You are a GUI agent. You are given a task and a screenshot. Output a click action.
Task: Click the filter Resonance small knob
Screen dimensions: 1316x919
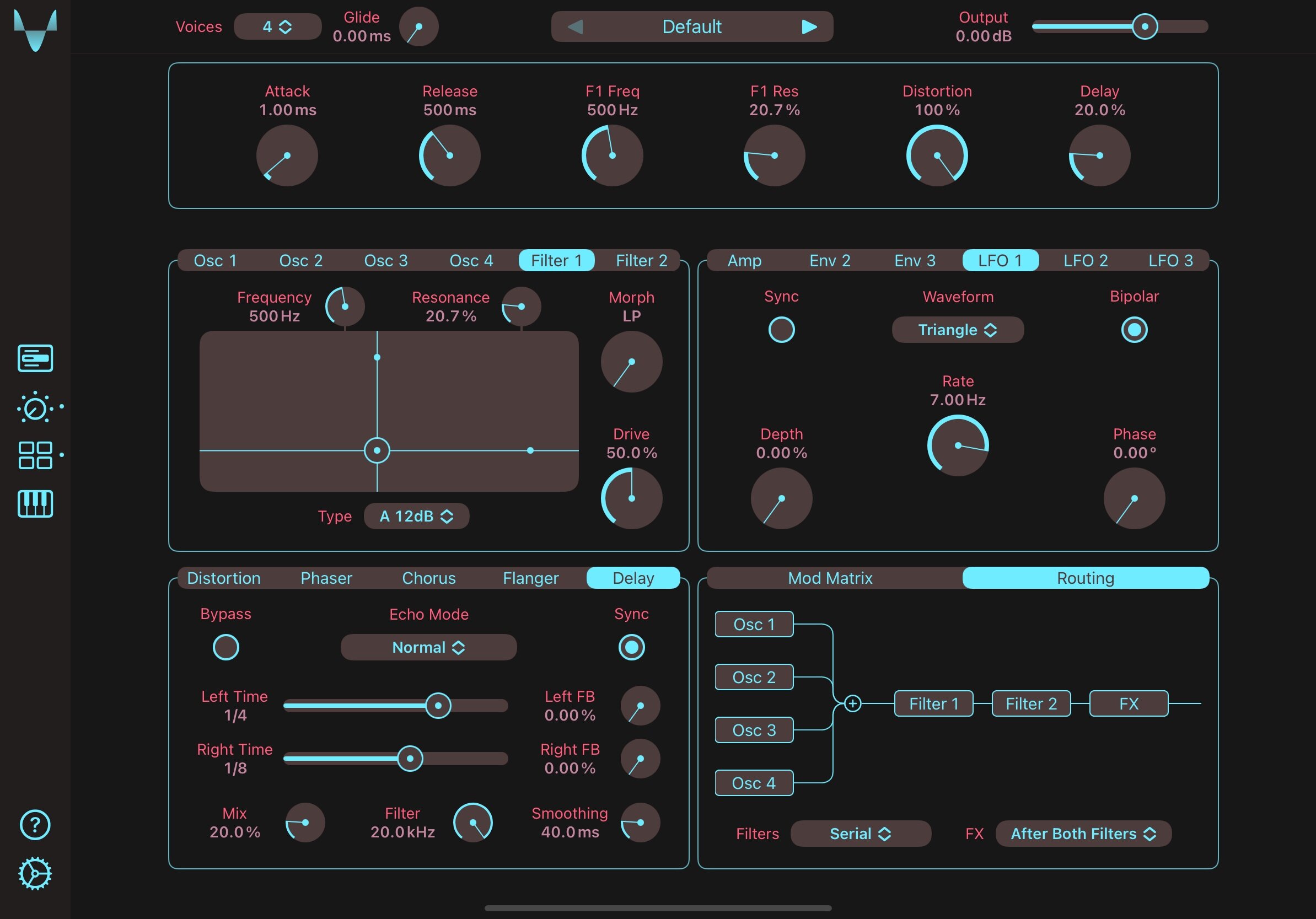pos(521,307)
